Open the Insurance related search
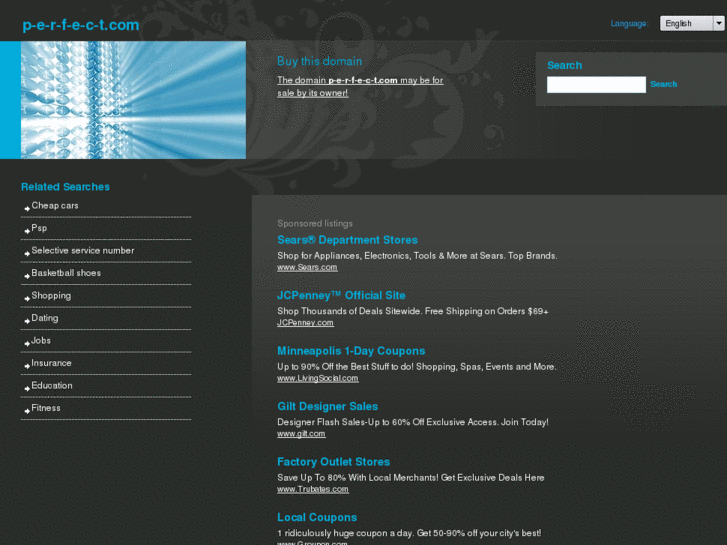 point(51,363)
